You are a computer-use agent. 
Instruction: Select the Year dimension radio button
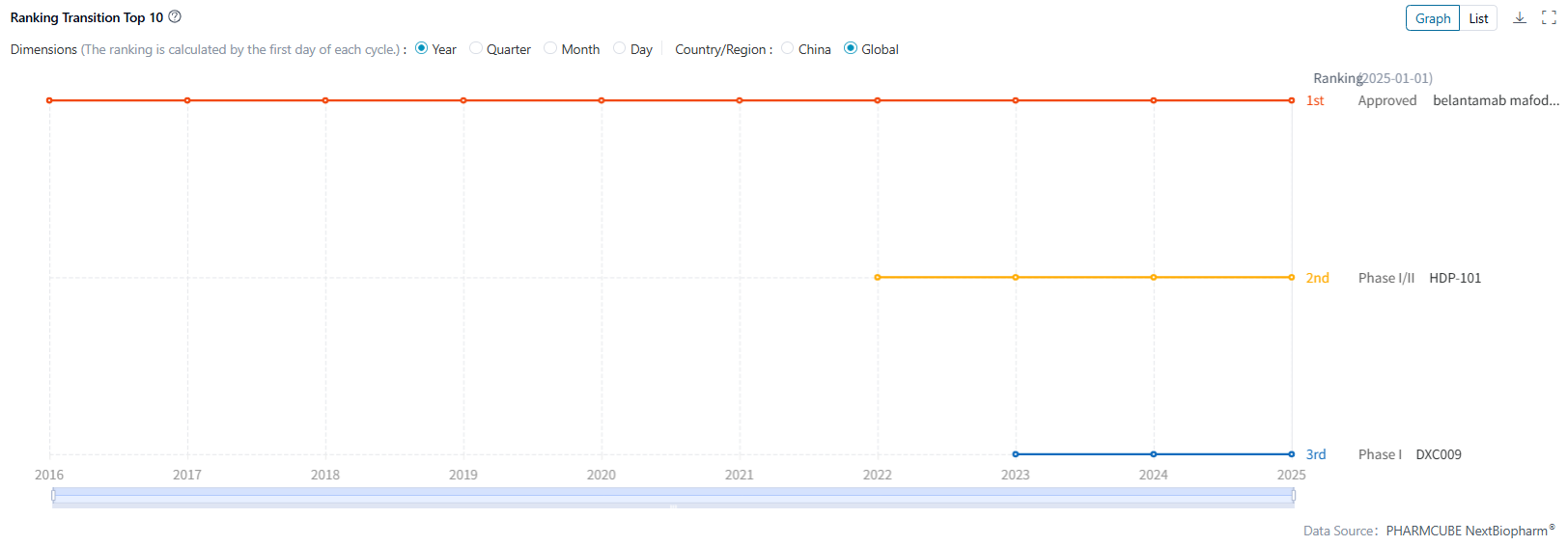[422, 48]
